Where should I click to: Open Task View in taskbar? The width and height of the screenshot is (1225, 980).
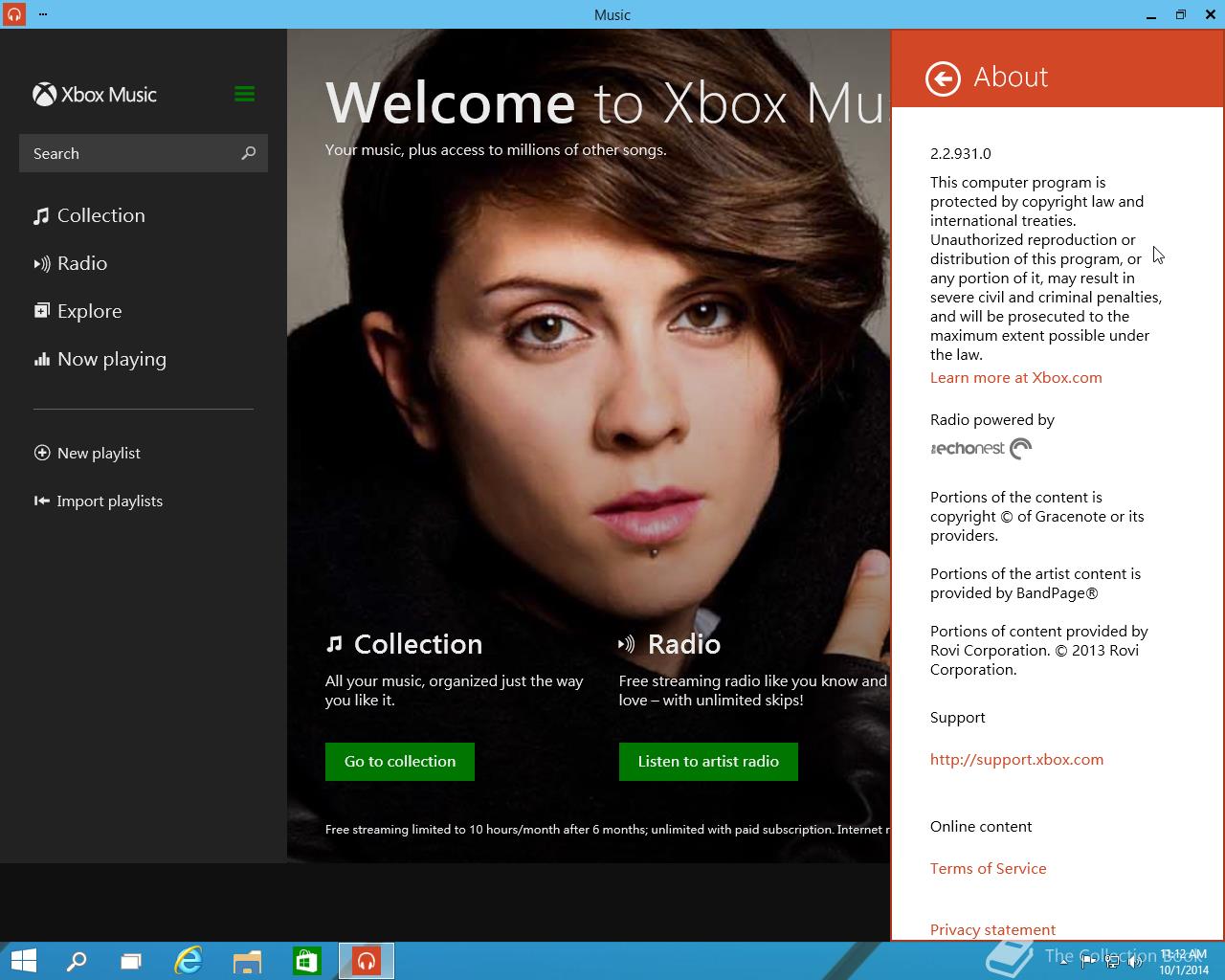[x=131, y=961]
